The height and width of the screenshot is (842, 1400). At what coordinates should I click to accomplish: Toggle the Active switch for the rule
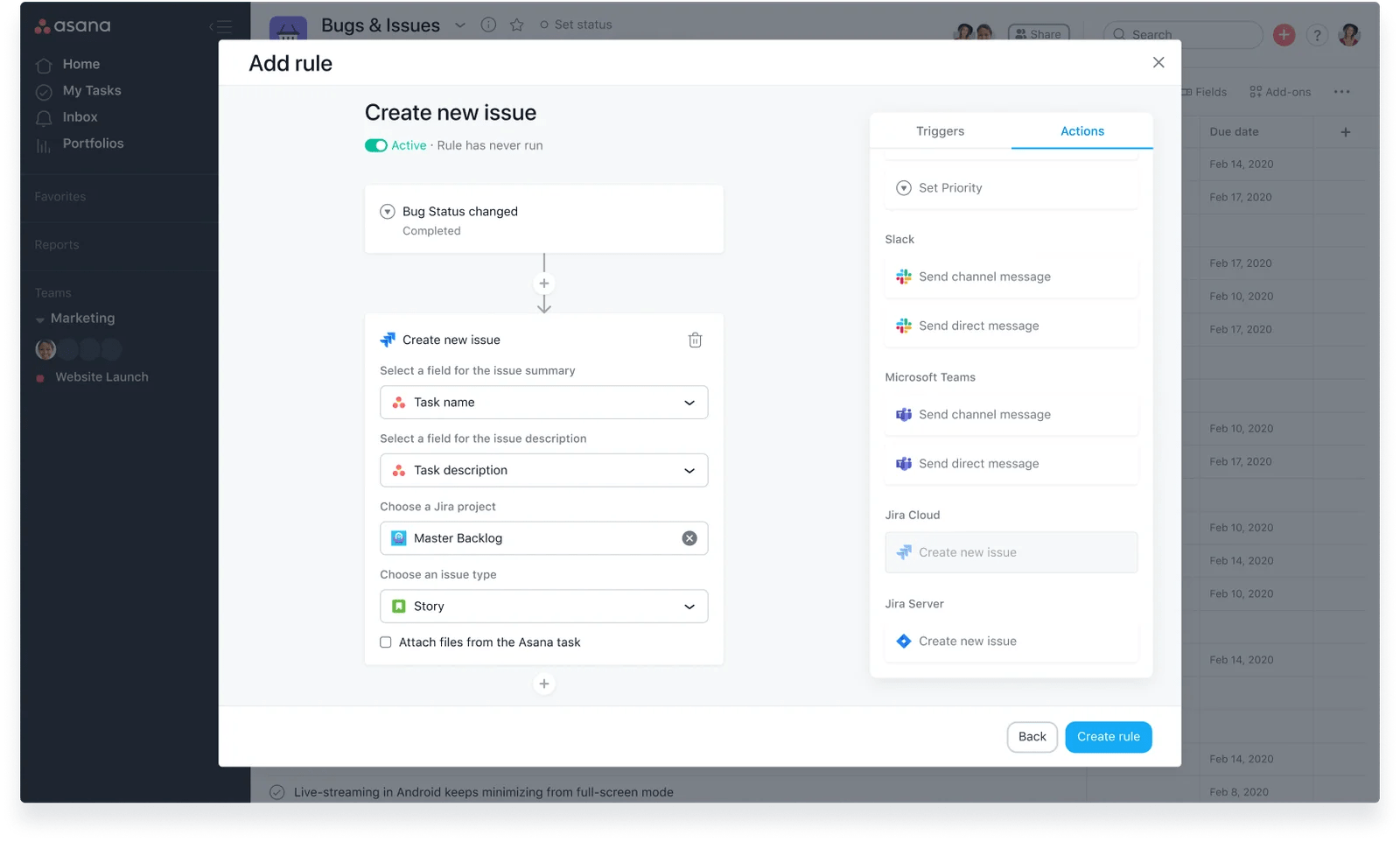[375, 145]
